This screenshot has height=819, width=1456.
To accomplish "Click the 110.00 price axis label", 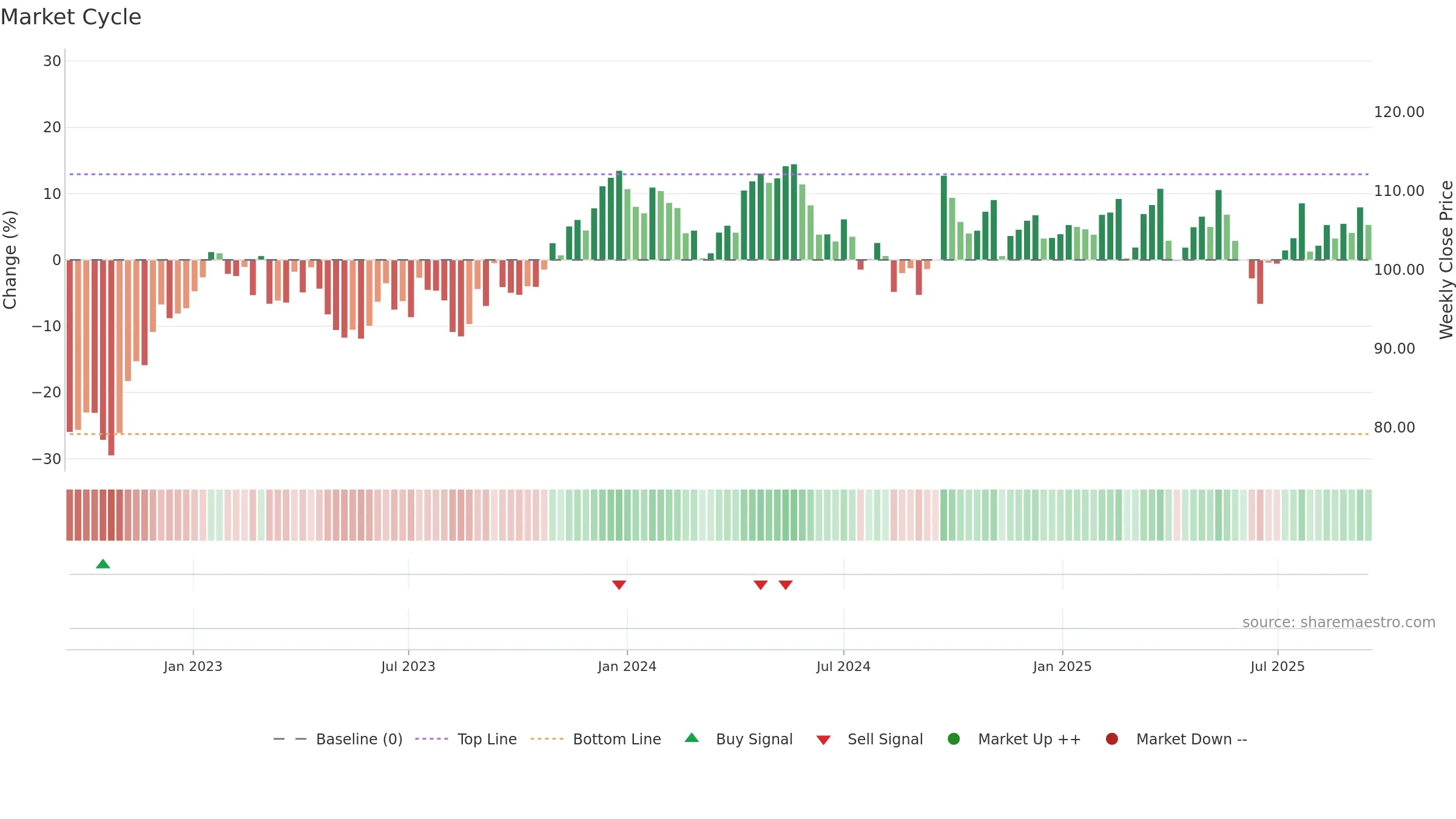I will pyautogui.click(x=1399, y=190).
